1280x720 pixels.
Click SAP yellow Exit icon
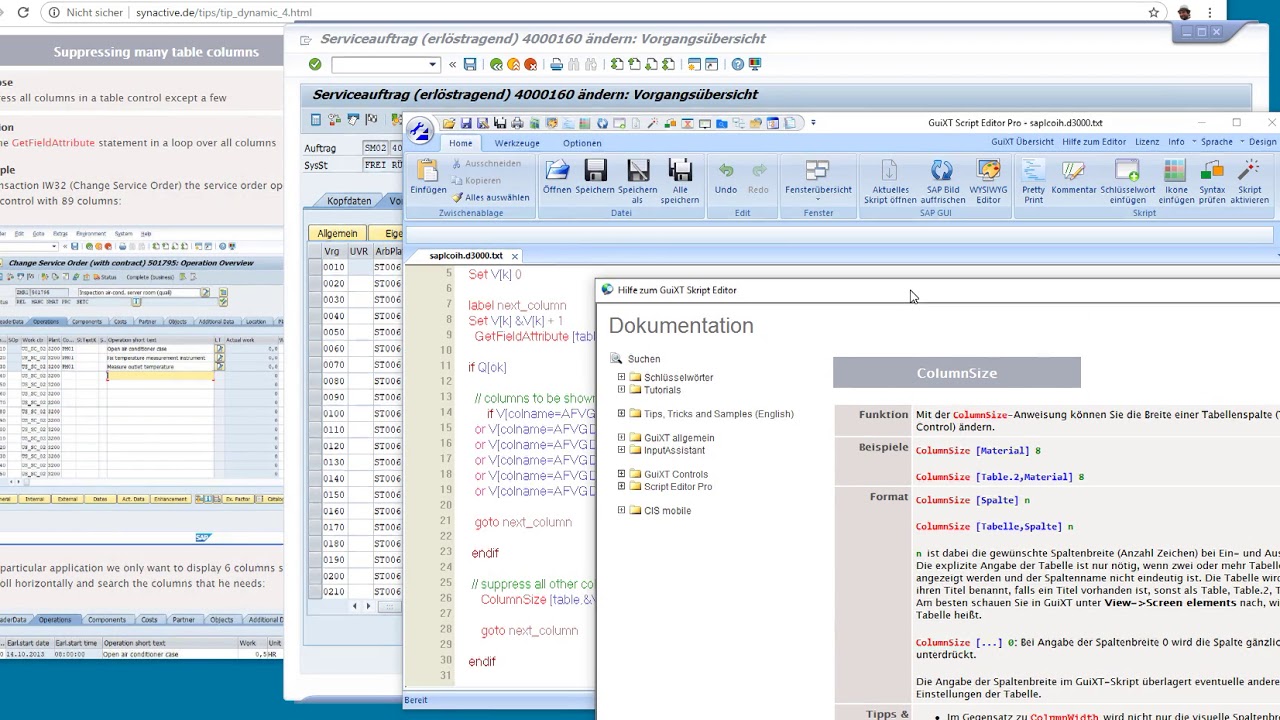[x=513, y=64]
